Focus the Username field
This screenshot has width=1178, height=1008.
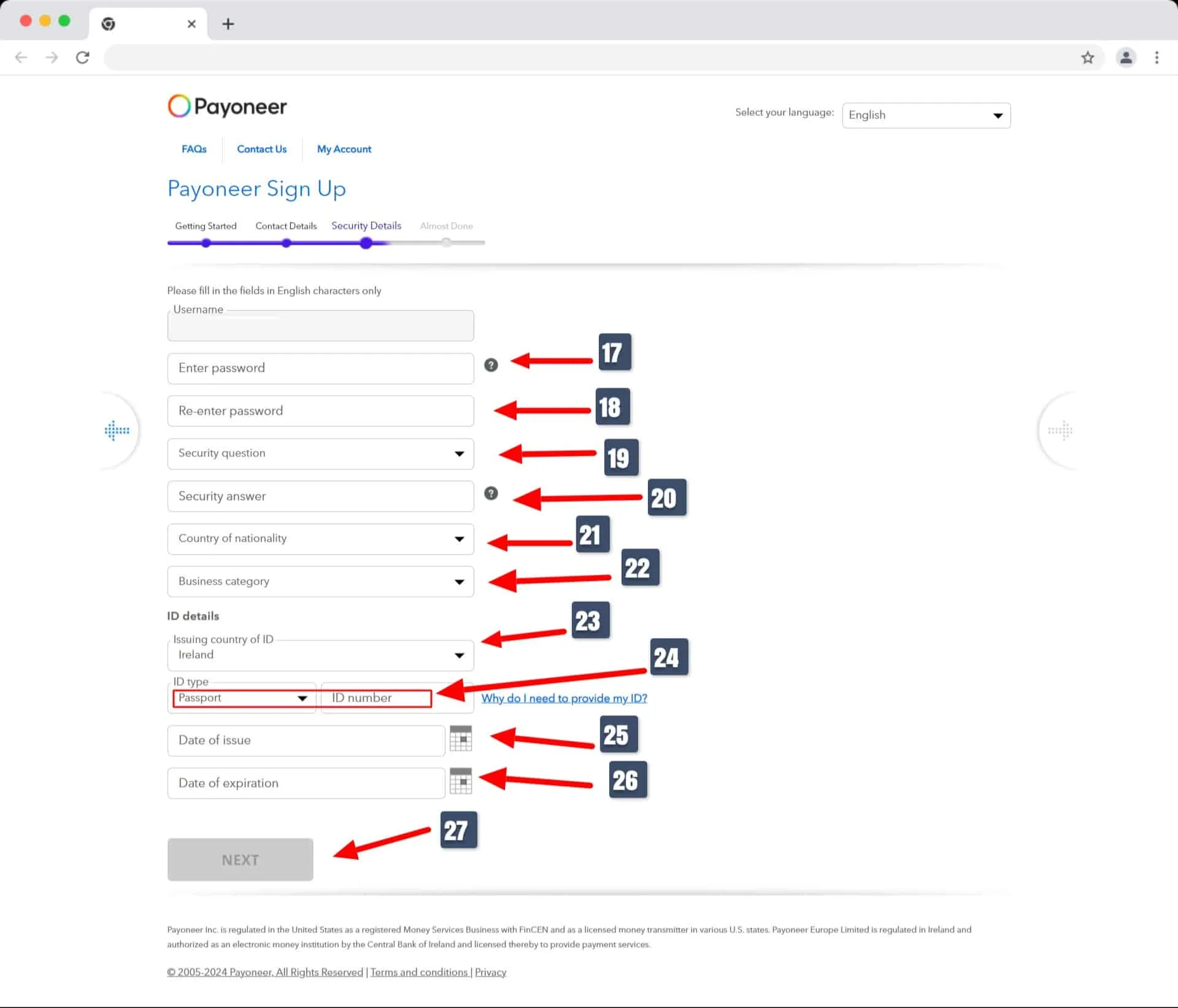click(320, 326)
